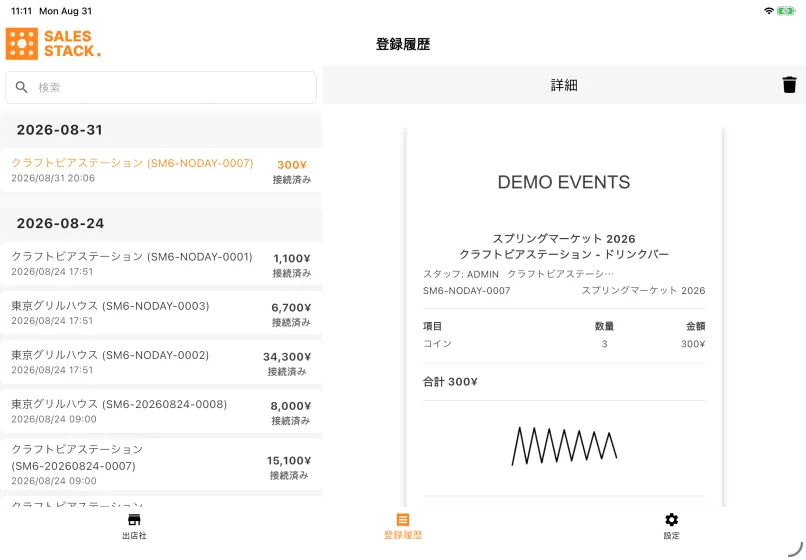This screenshot has width=806, height=560.
Task: Click the Sales Stack logo
Action: click(x=53, y=44)
